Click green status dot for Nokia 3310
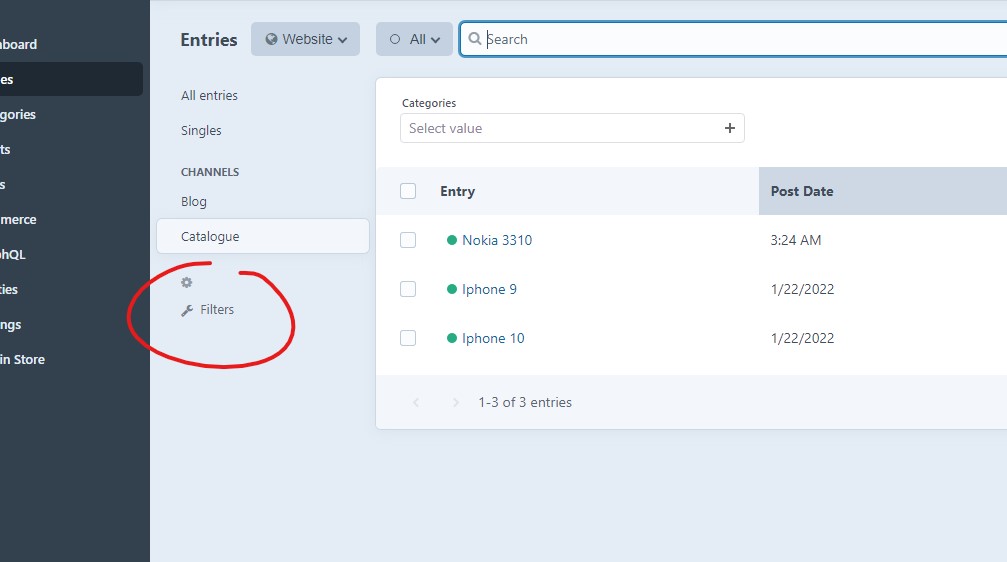Image resolution: width=1007 pixels, height=562 pixels. tap(451, 240)
